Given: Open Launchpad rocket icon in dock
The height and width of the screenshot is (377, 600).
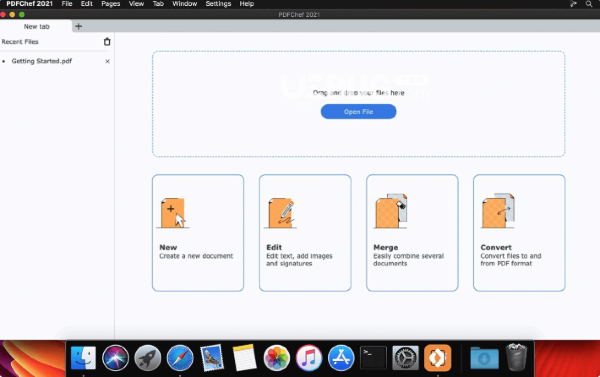Looking at the screenshot, I should pos(148,358).
